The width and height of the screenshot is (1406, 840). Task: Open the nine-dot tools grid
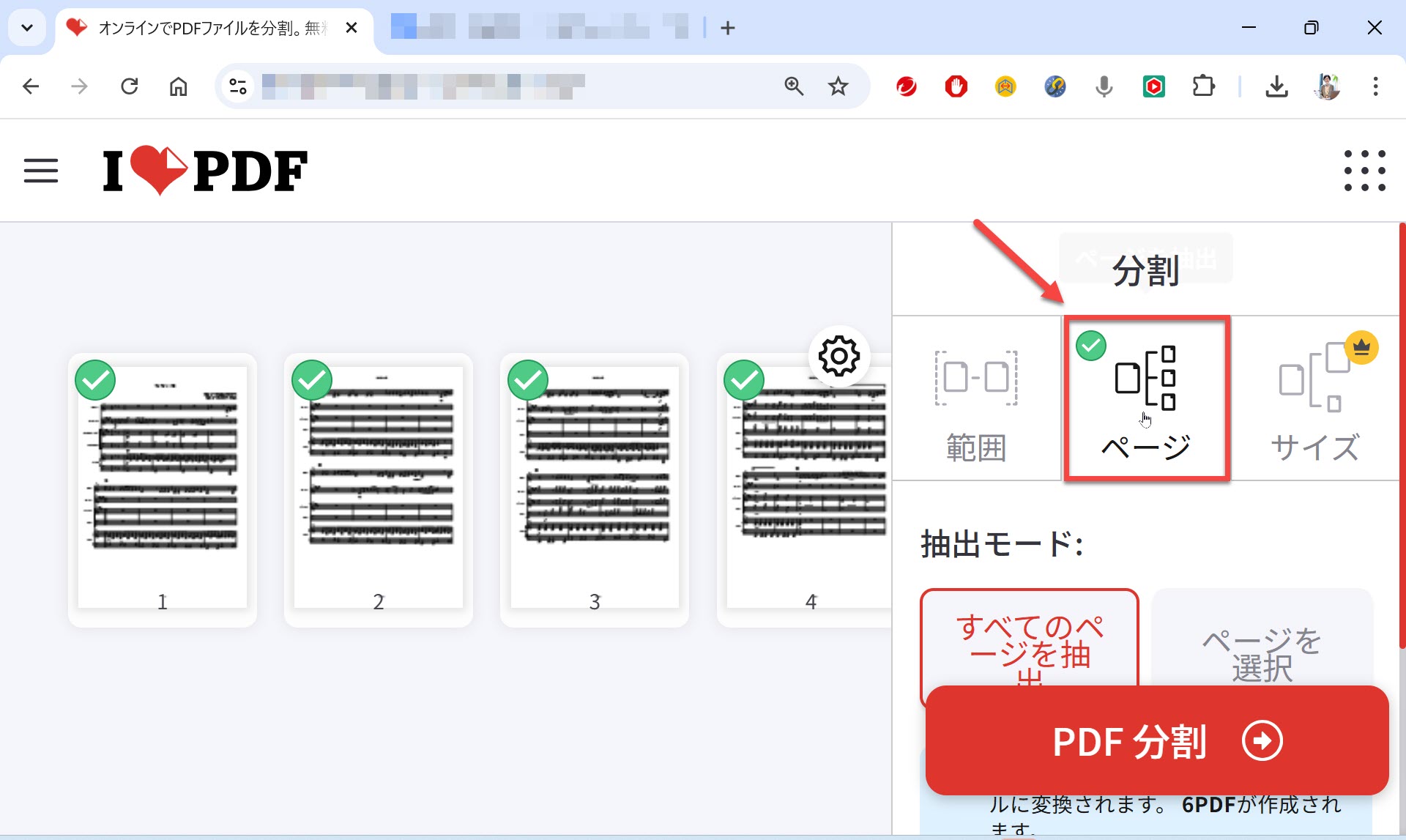pyautogui.click(x=1364, y=171)
